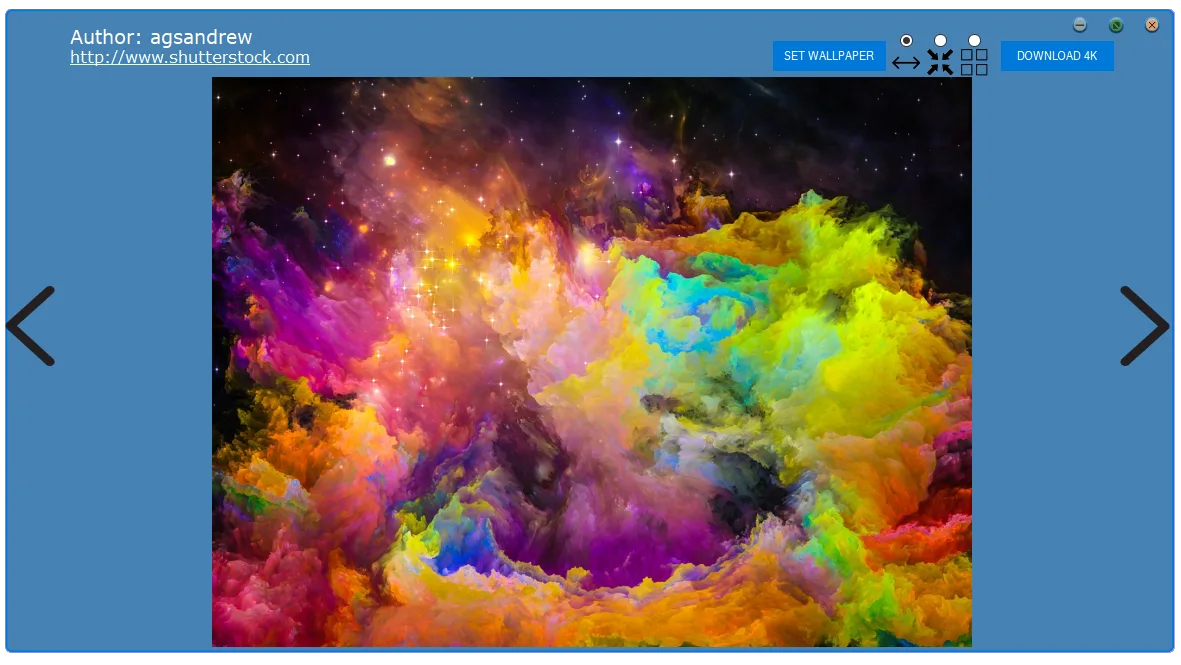1181x665 pixels.
Task: Select the stretch double-headed arrow icon
Action: pyautogui.click(x=906, y=63)
